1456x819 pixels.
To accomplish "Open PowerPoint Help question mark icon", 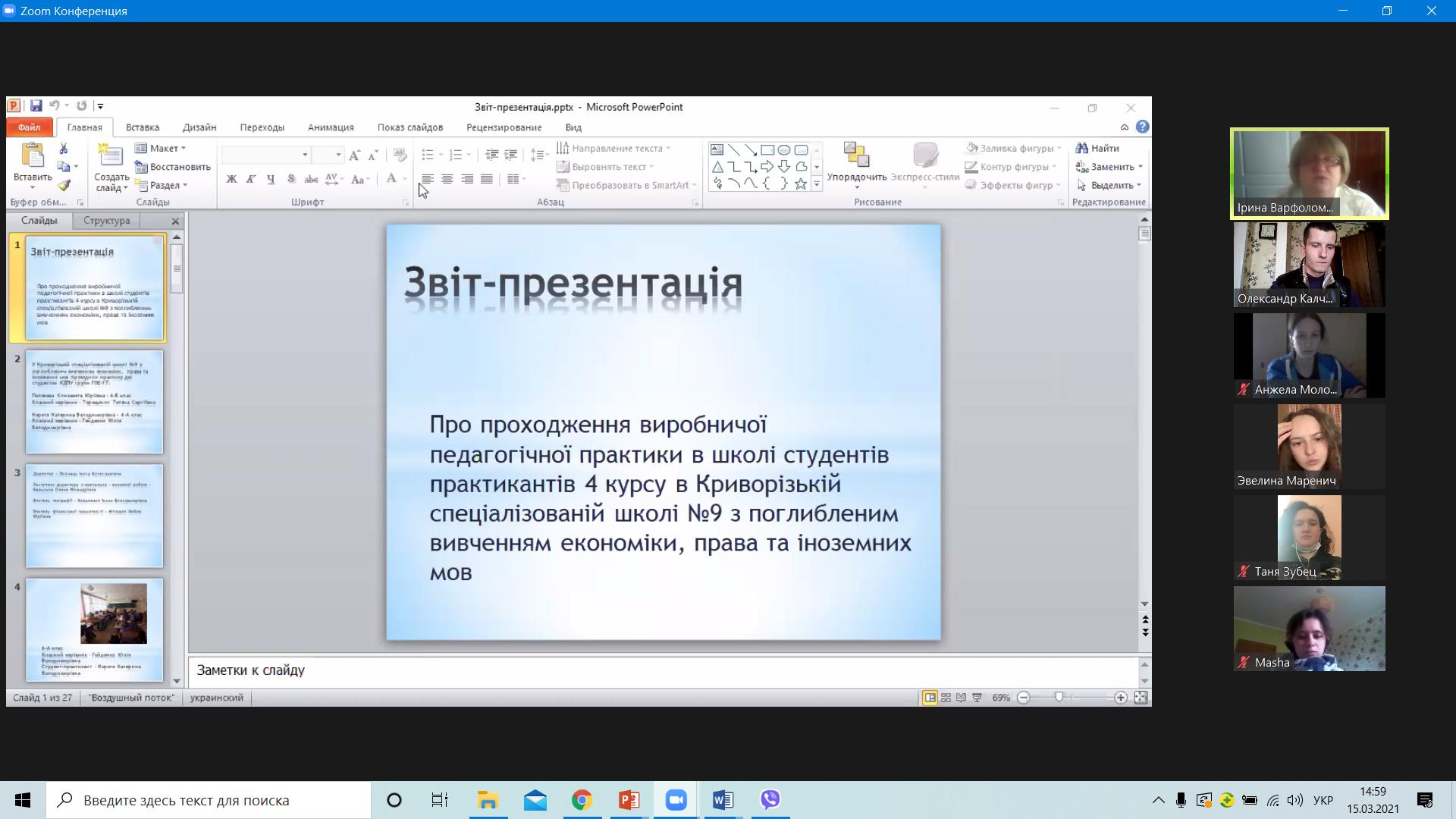I will click(x=1143, y=127).
